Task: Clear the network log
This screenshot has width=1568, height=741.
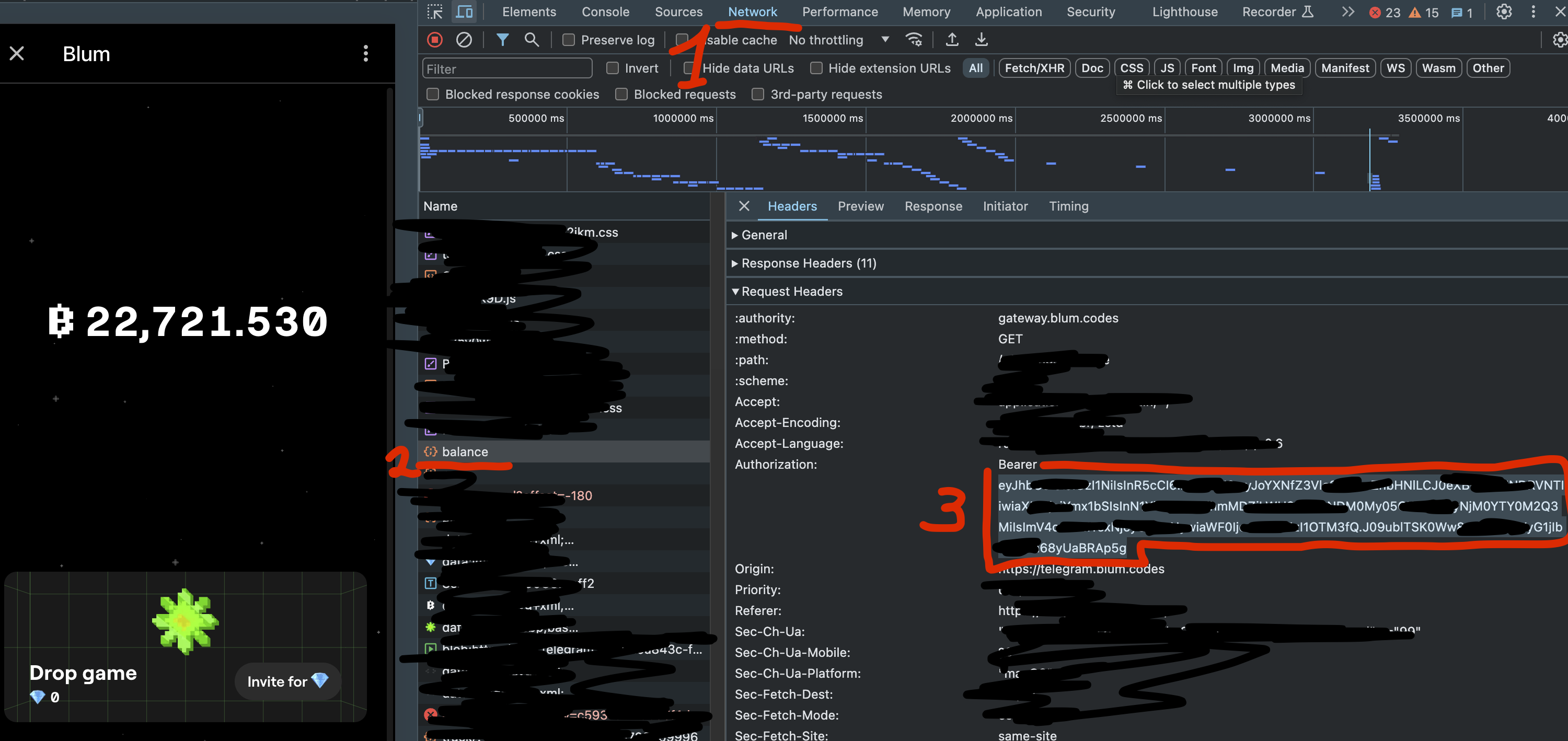Action: click(464, 40)
